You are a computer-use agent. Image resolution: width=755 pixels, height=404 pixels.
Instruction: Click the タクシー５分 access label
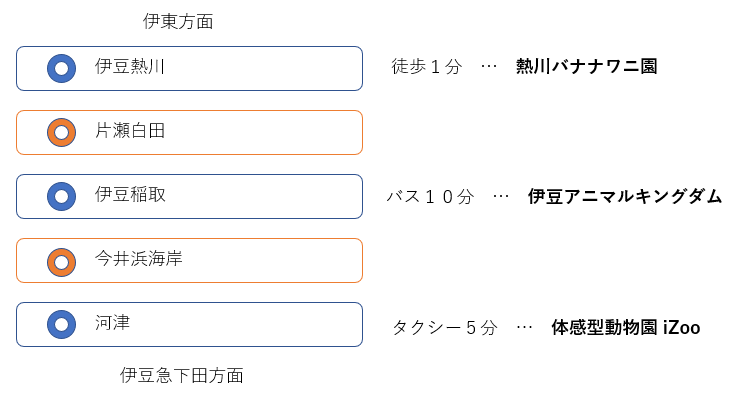coord(445,327)
